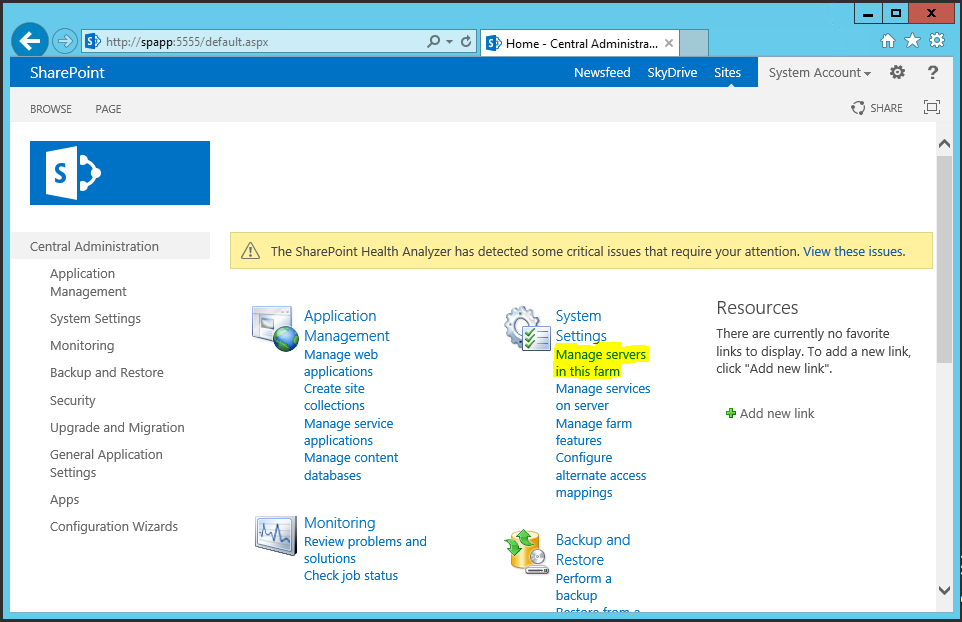Click the SharePoint Help question mark

pos(933,72)
